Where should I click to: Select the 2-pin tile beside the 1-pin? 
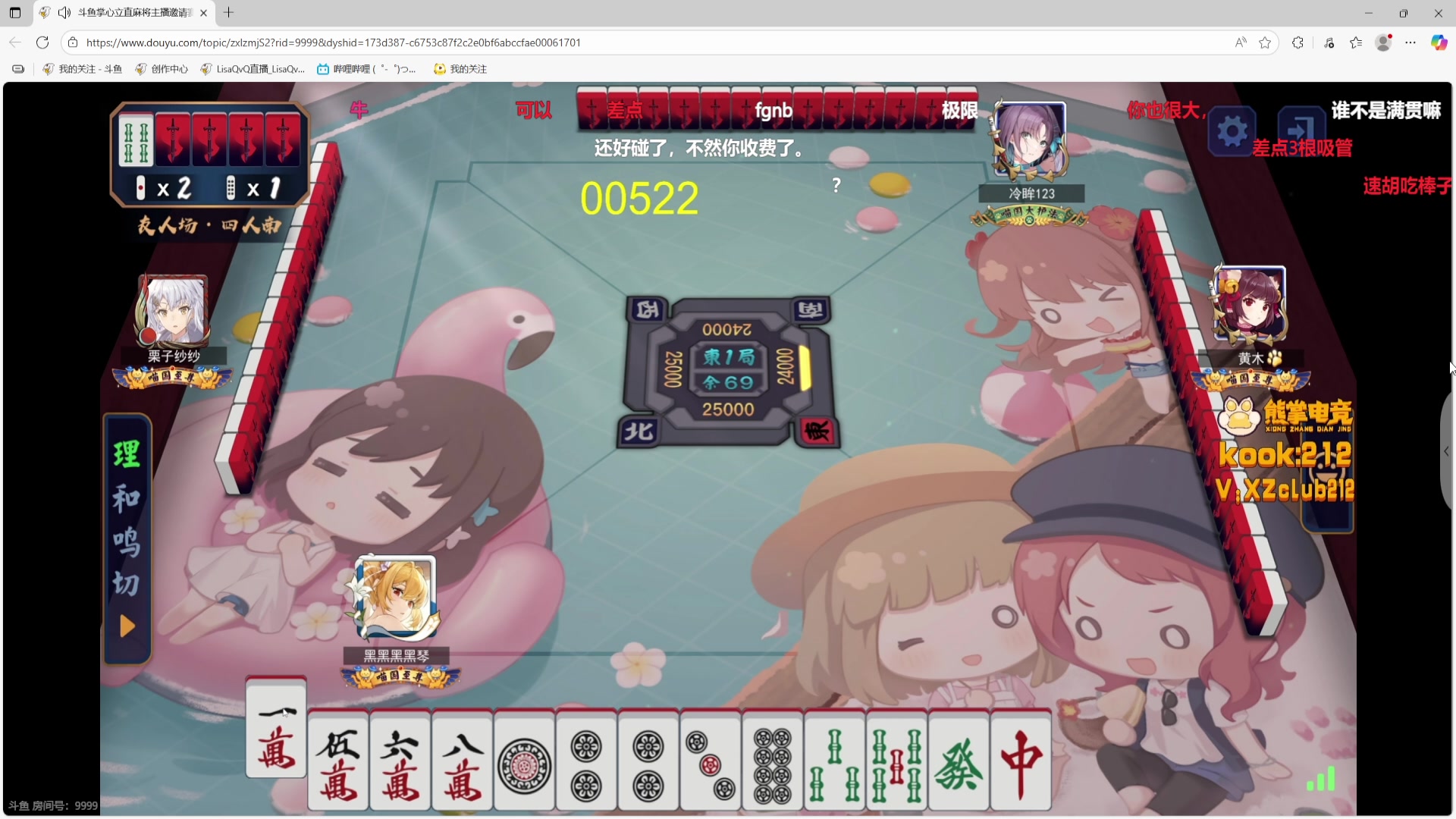point(587,761)
